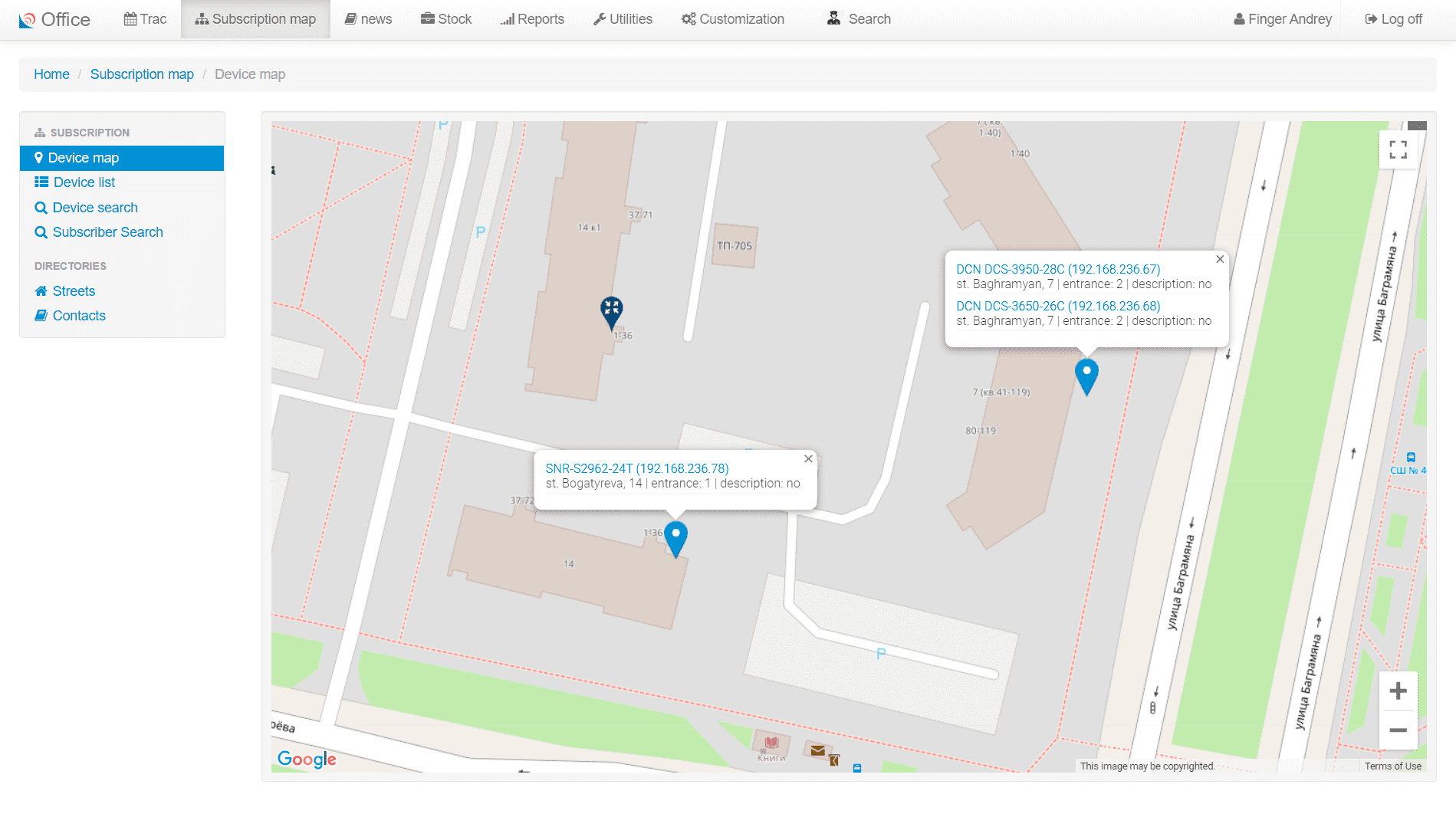Click the dark cluster marker near 14 к1

611,313
